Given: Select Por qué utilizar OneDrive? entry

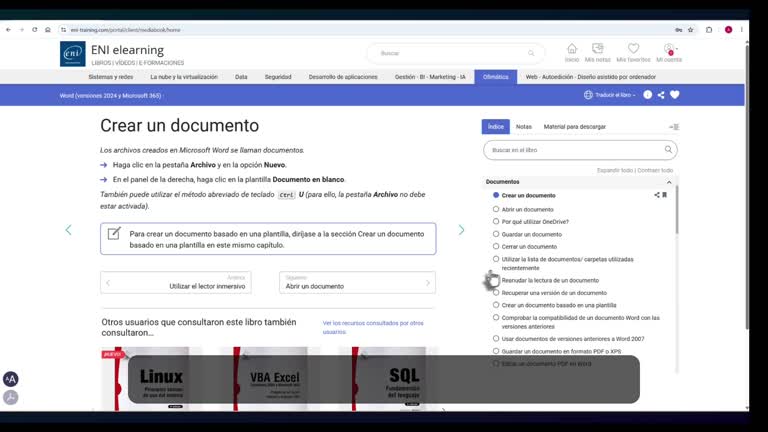Looking at the screenshot, I should [535, 222].
